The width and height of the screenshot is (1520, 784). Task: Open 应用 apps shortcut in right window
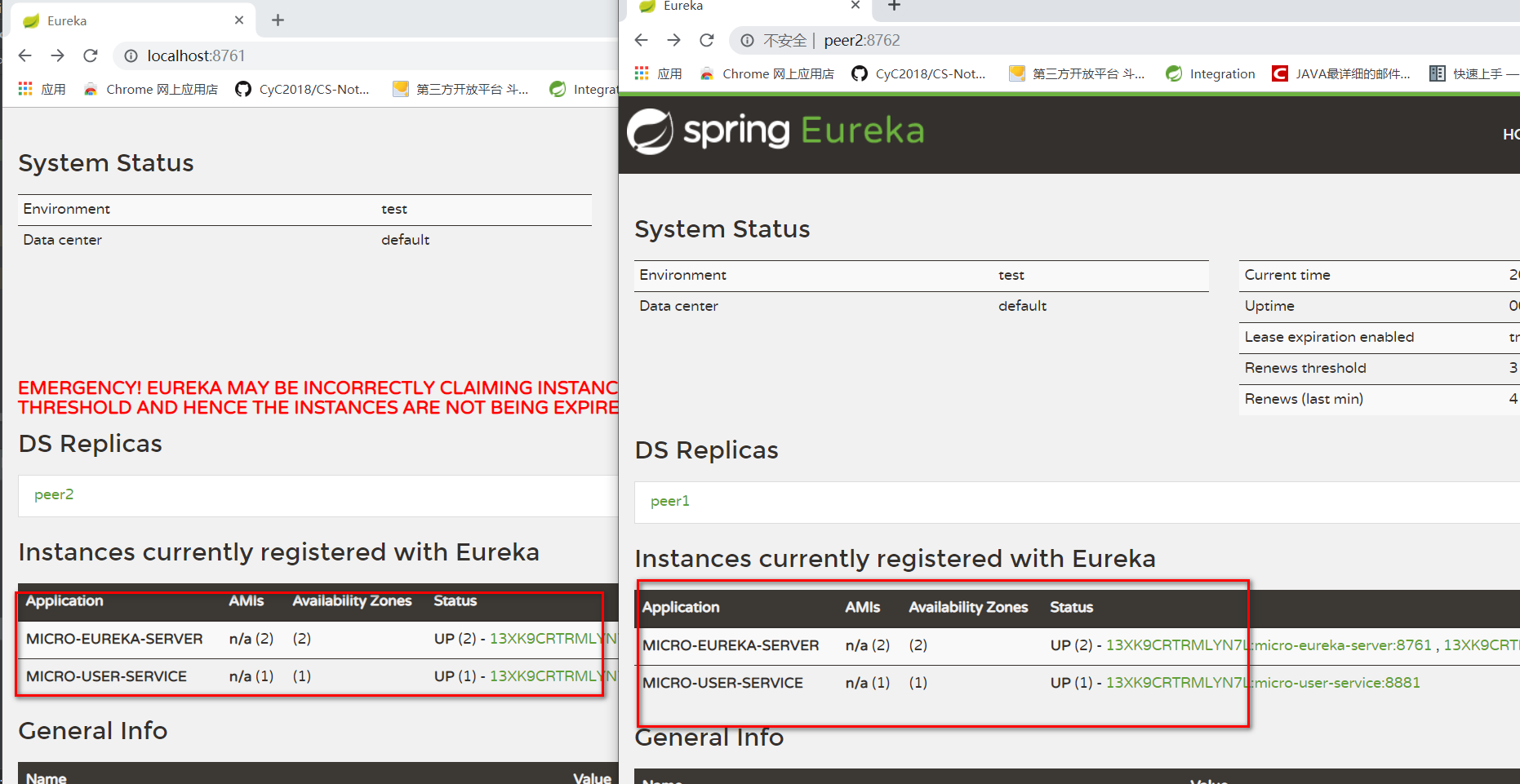[x=658, y=73]
